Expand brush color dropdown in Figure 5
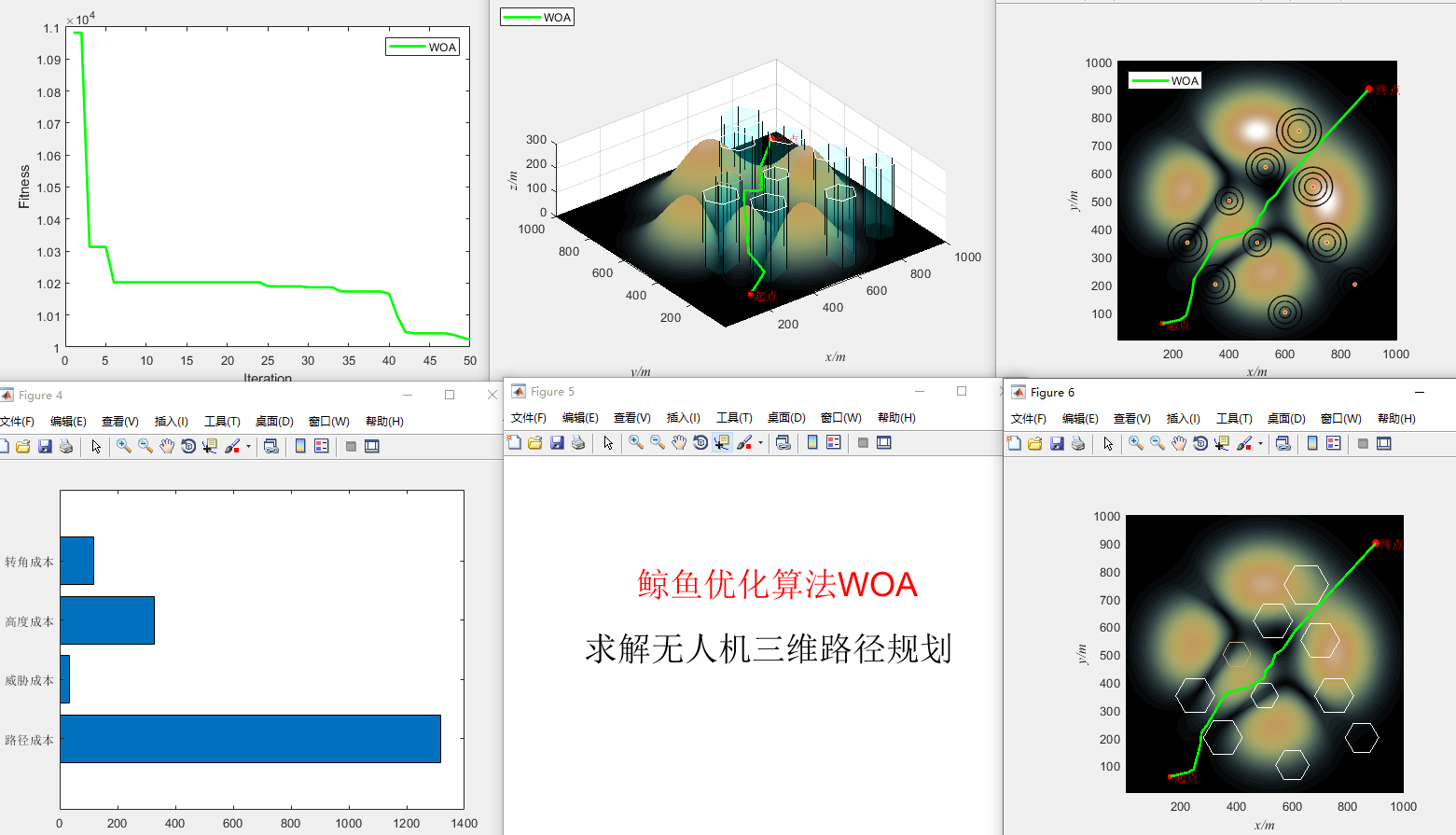This screenshot has height=835, width=1456. coord(760,443)
